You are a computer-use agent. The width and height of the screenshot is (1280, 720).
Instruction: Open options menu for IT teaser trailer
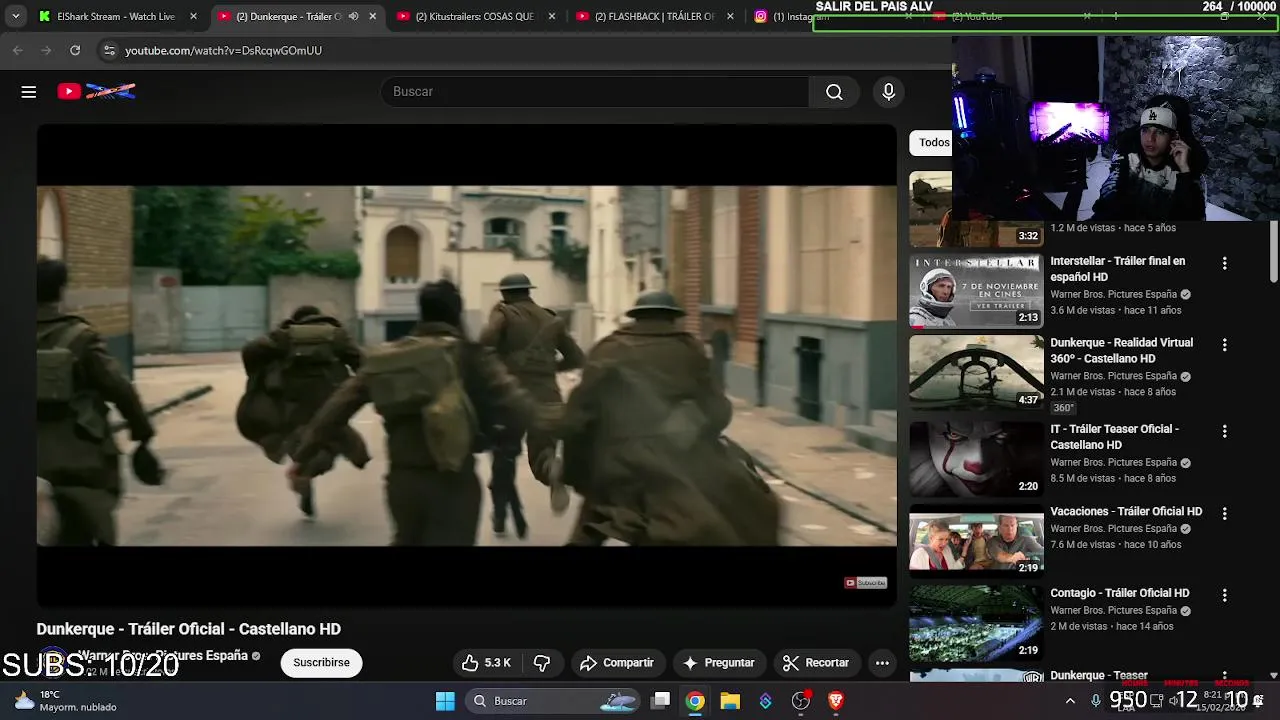tap(1224, 431)
